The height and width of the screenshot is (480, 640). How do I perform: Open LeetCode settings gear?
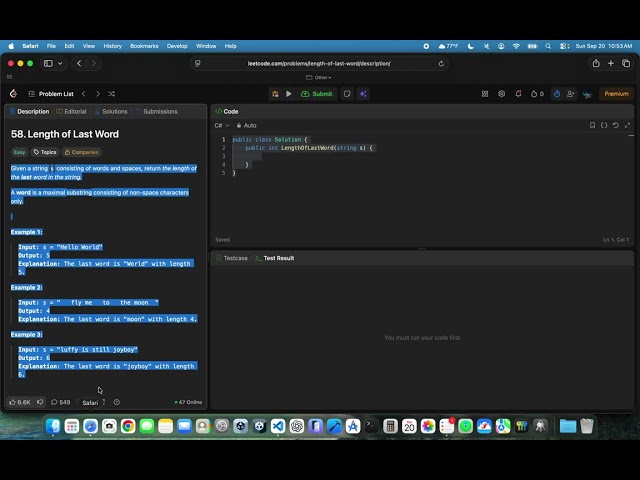coord(502,94)
